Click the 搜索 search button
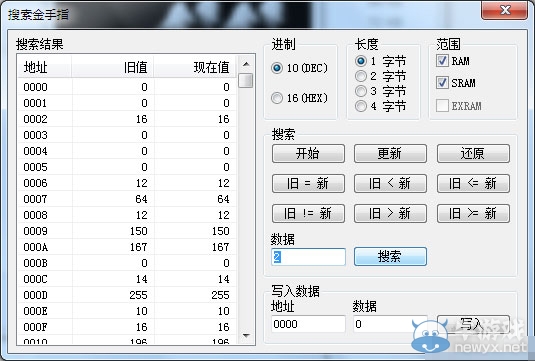 [x=390, y=256]
